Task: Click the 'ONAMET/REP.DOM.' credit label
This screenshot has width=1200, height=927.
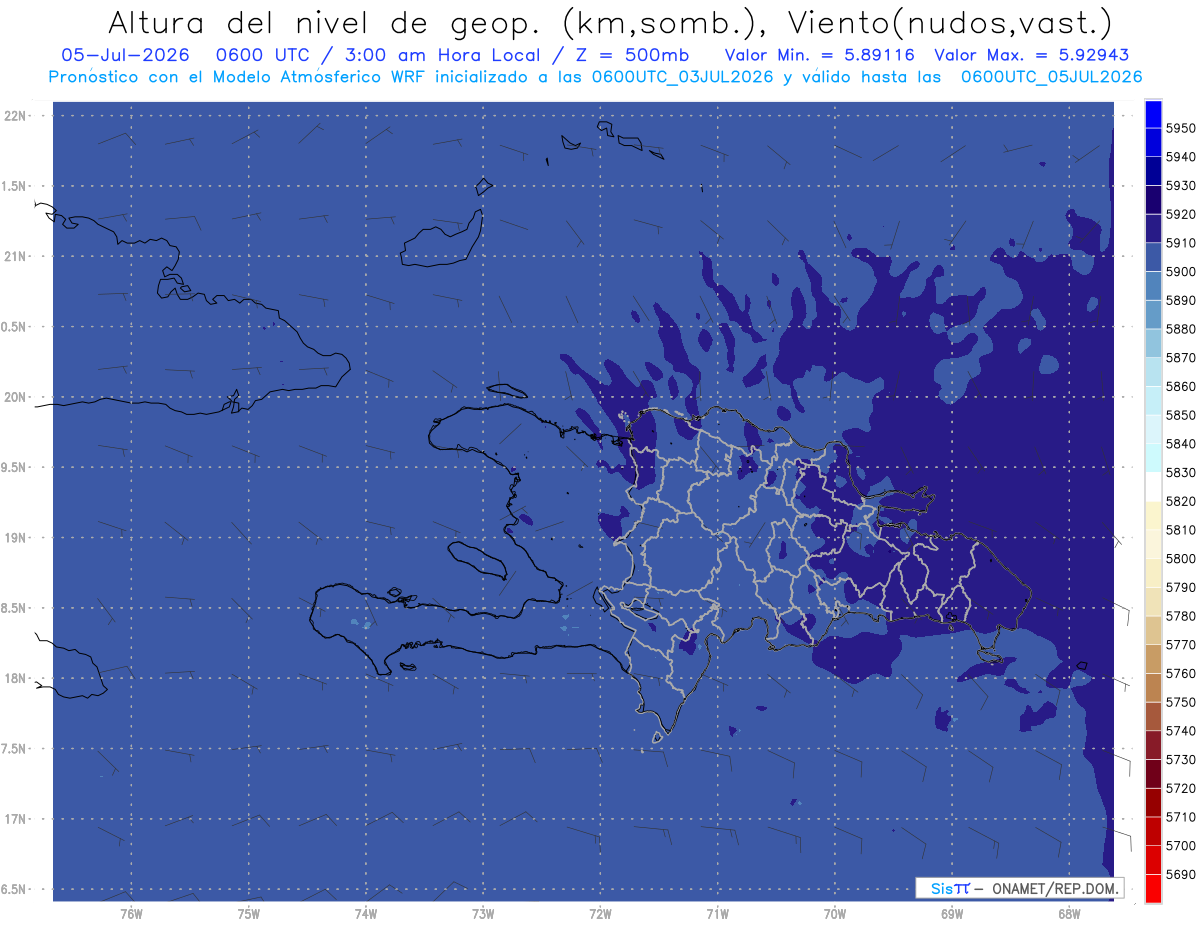Action: (x=1054, y=888)
